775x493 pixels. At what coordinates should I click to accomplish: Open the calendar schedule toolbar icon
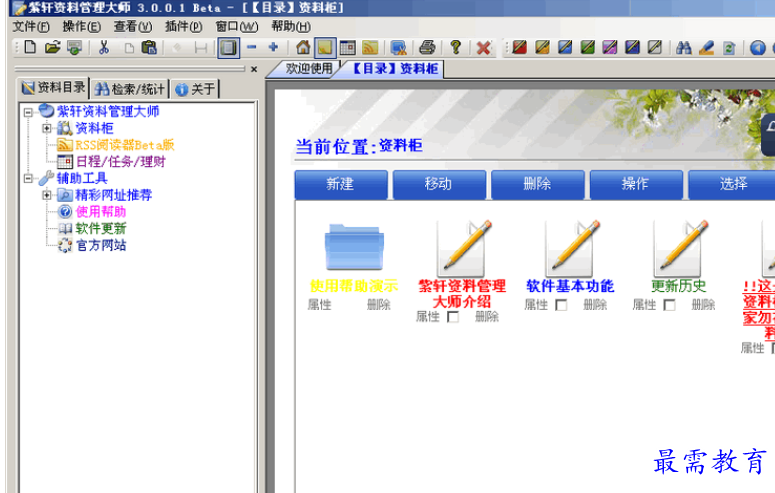347,47
